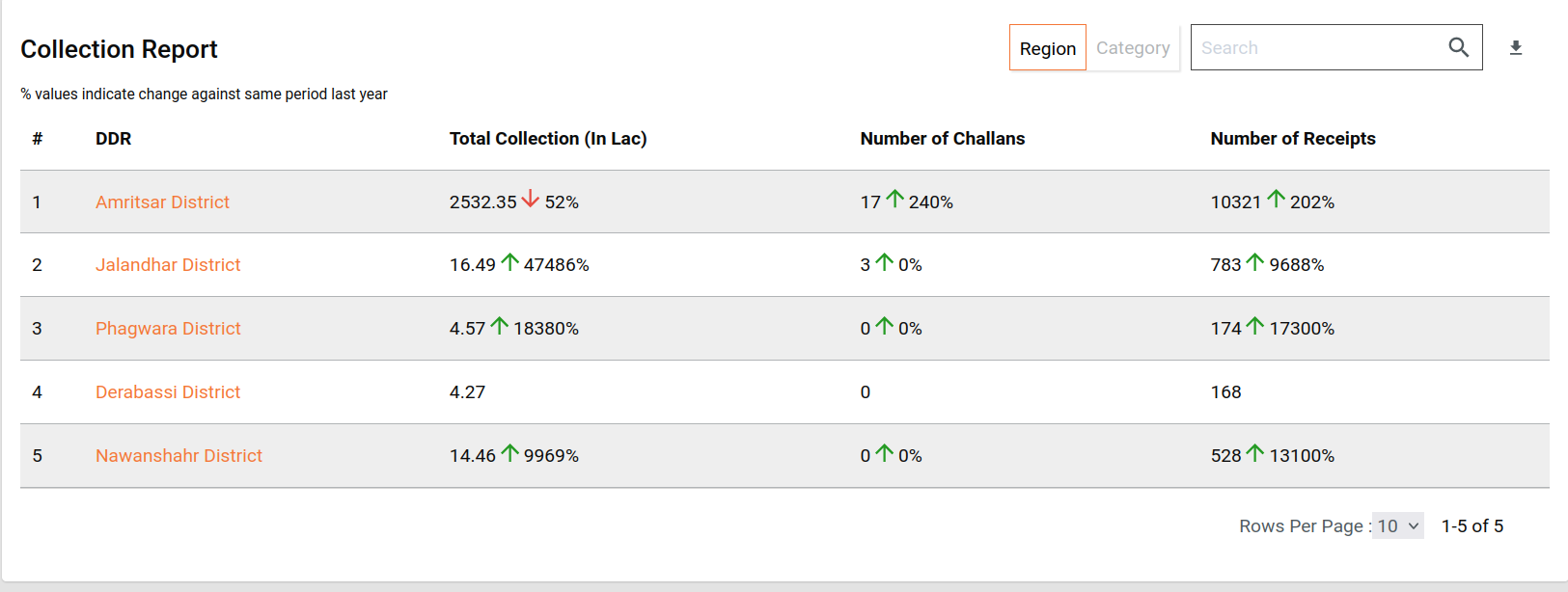Click the Number of Receipts header
Screen dimensions: 1568x592
pyautogui.click(x=1293, y=139)
